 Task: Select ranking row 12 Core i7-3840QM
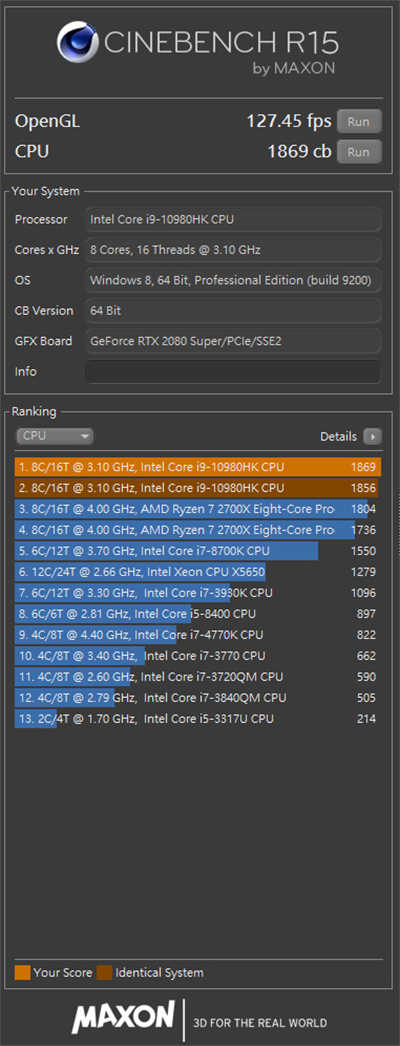coord(198,698)
